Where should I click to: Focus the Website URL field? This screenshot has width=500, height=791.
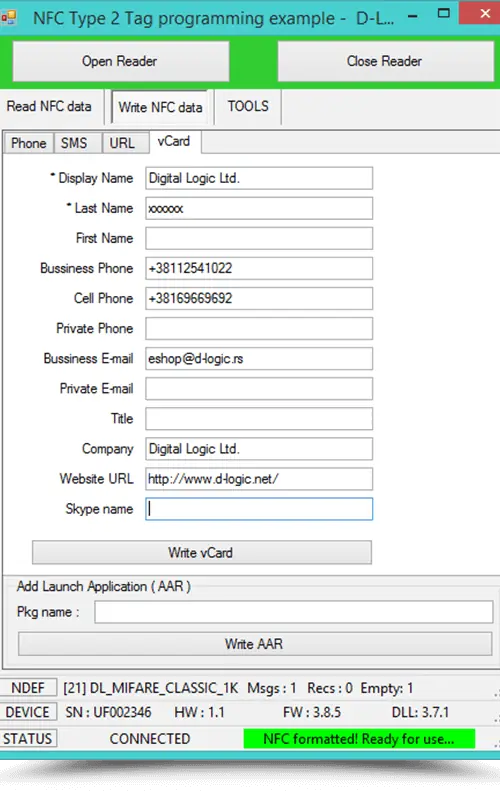coord(259,479)
